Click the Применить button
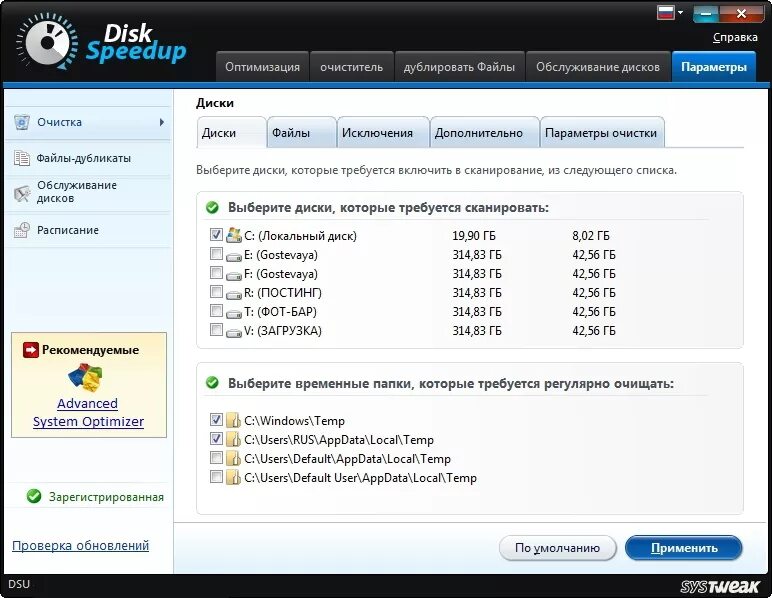The image size is (772, 598). pos(683,548)
